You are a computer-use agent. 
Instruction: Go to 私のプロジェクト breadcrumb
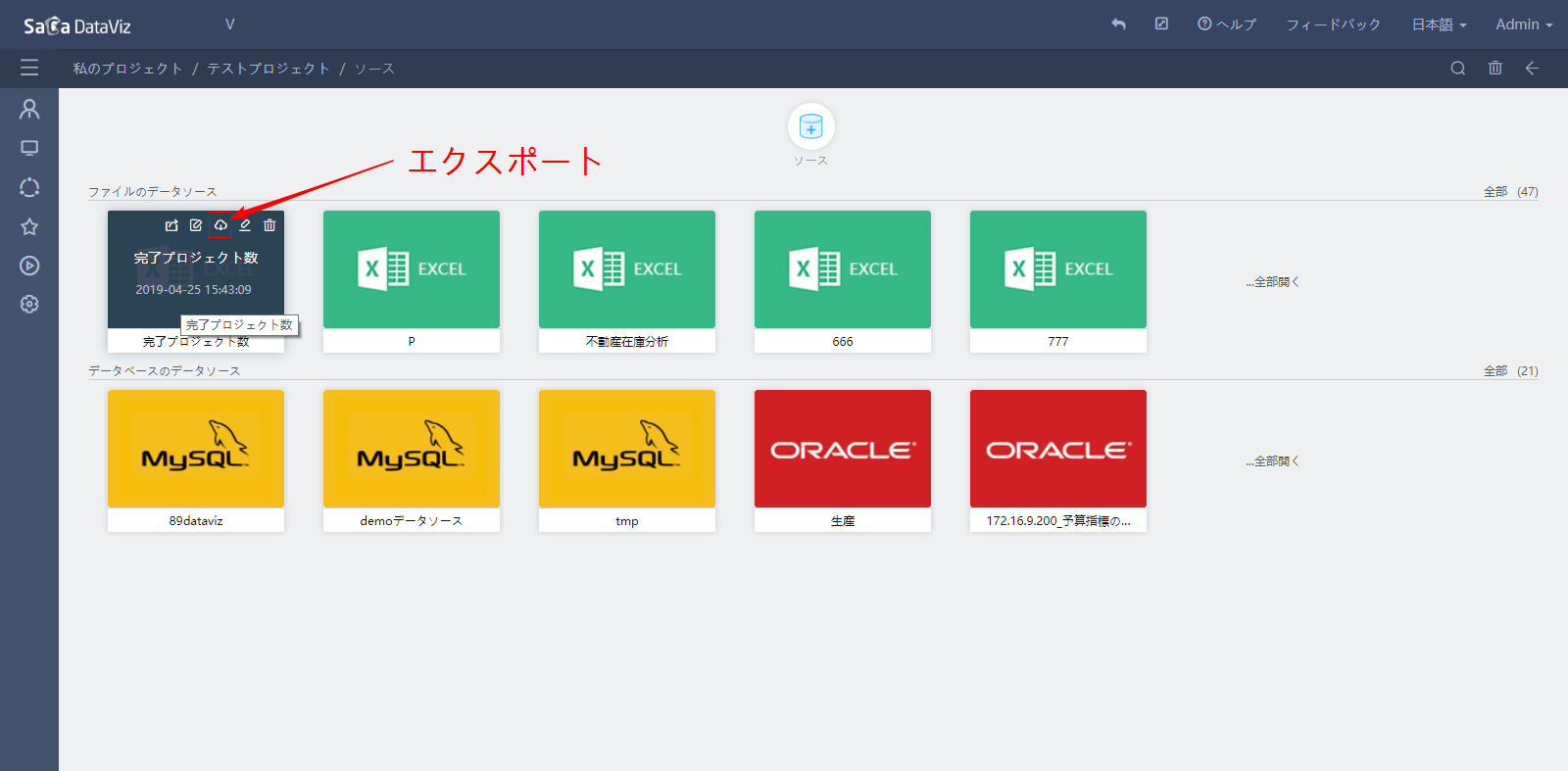coord(127,69)
